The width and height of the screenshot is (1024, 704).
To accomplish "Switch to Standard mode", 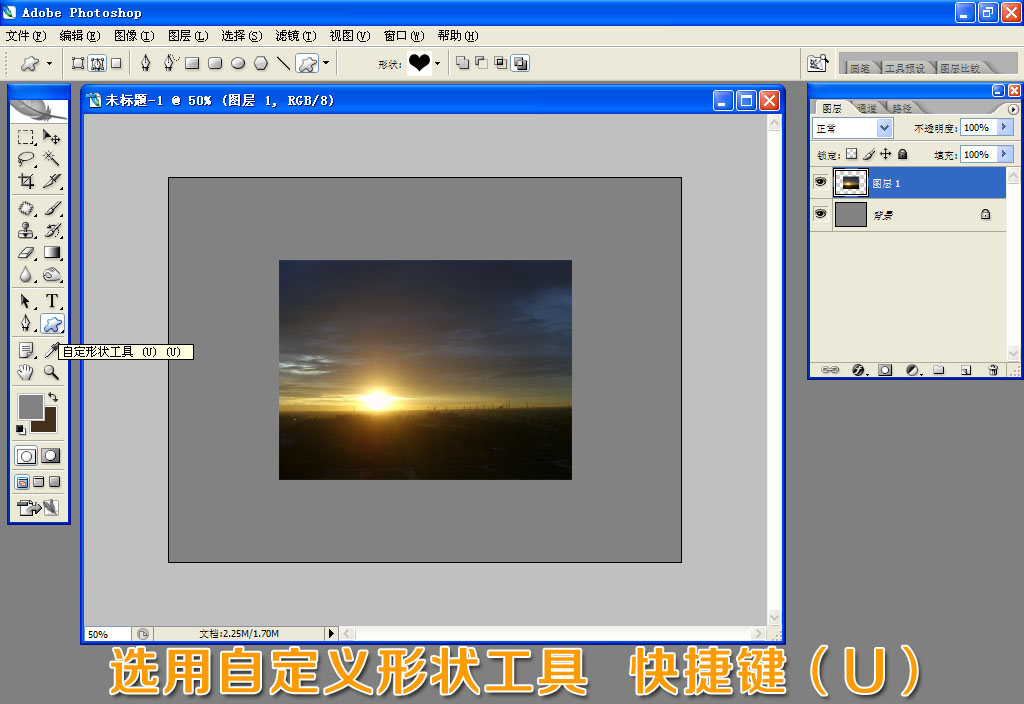I will pyautogui.click(x=26, y=456).
